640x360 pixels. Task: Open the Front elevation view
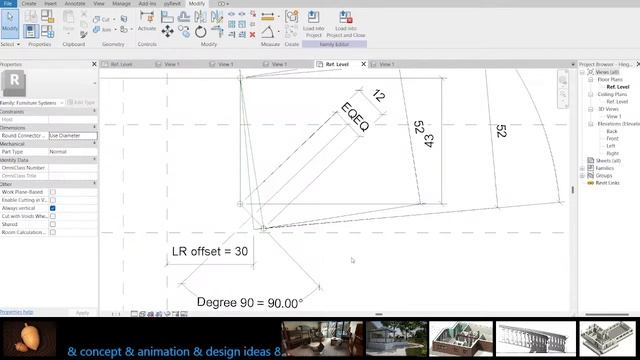click(x=612, y=138)
